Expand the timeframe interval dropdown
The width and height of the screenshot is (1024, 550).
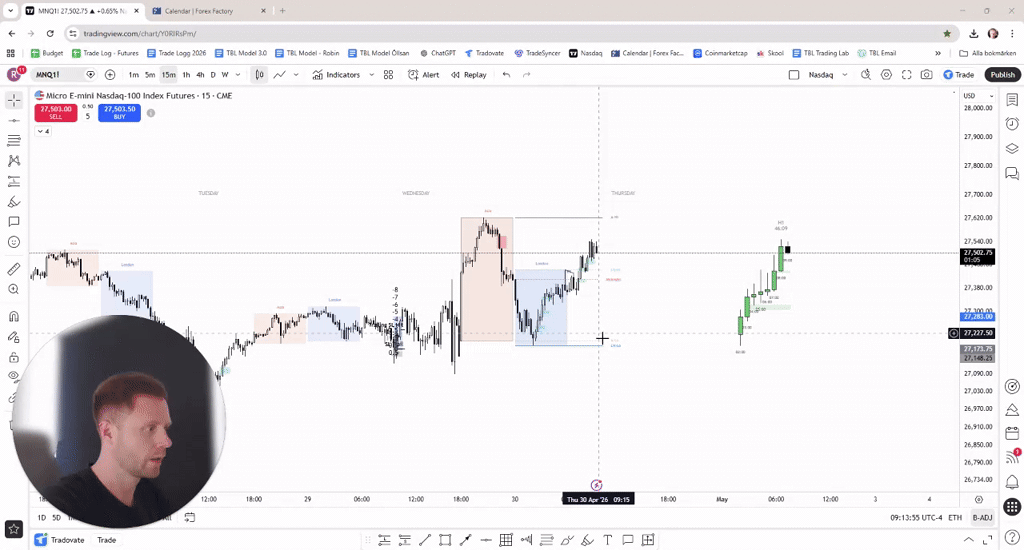(x=238, y=74)
